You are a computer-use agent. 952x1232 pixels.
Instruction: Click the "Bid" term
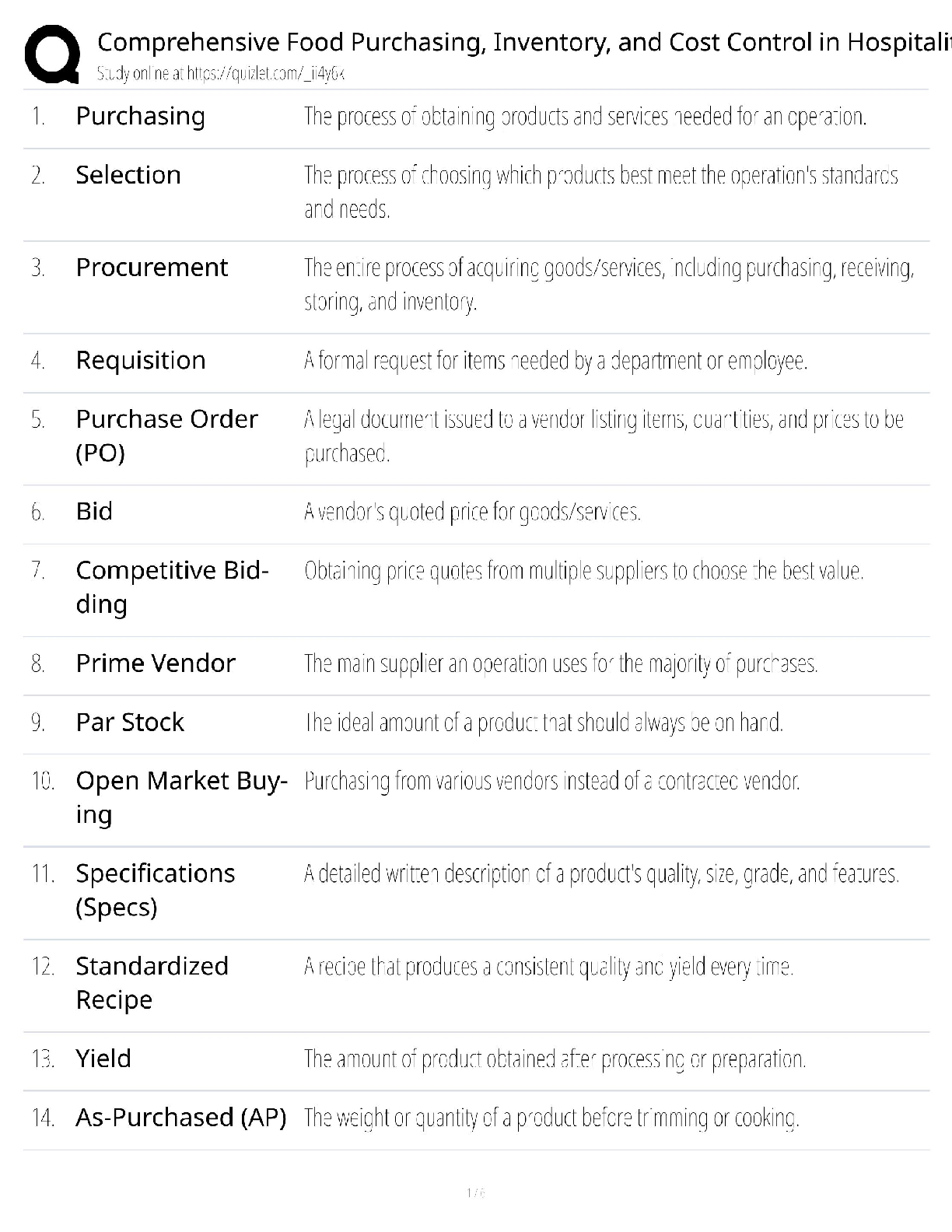tap(94, 511)
